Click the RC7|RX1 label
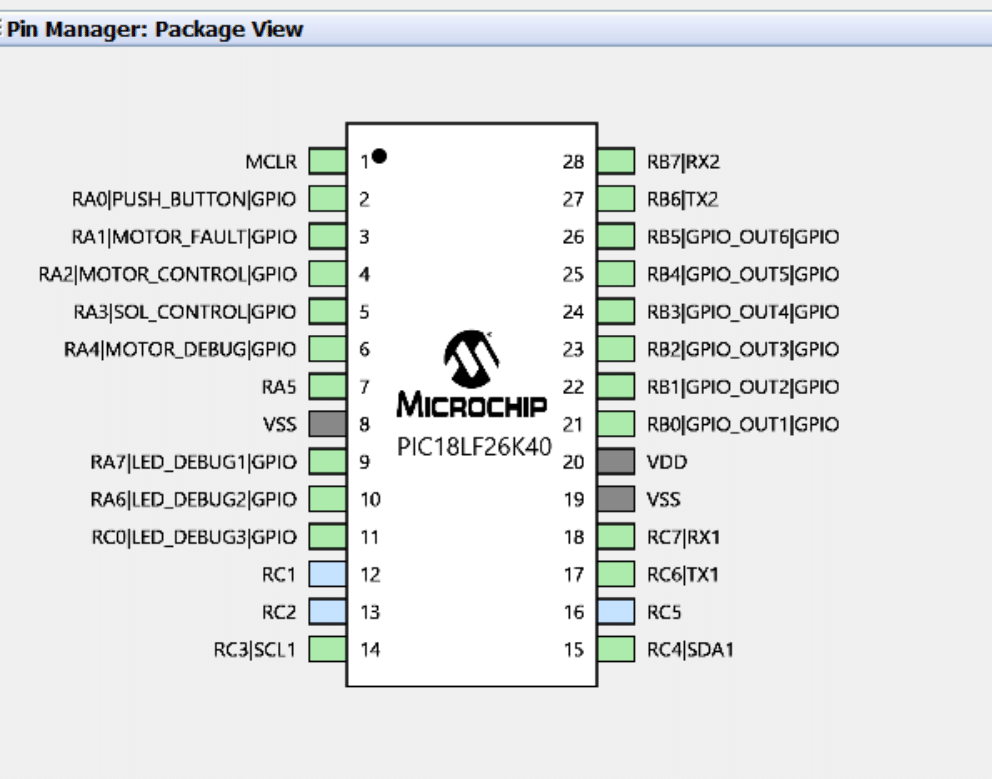This screenshot has width=992, height=779. point(683,537)
